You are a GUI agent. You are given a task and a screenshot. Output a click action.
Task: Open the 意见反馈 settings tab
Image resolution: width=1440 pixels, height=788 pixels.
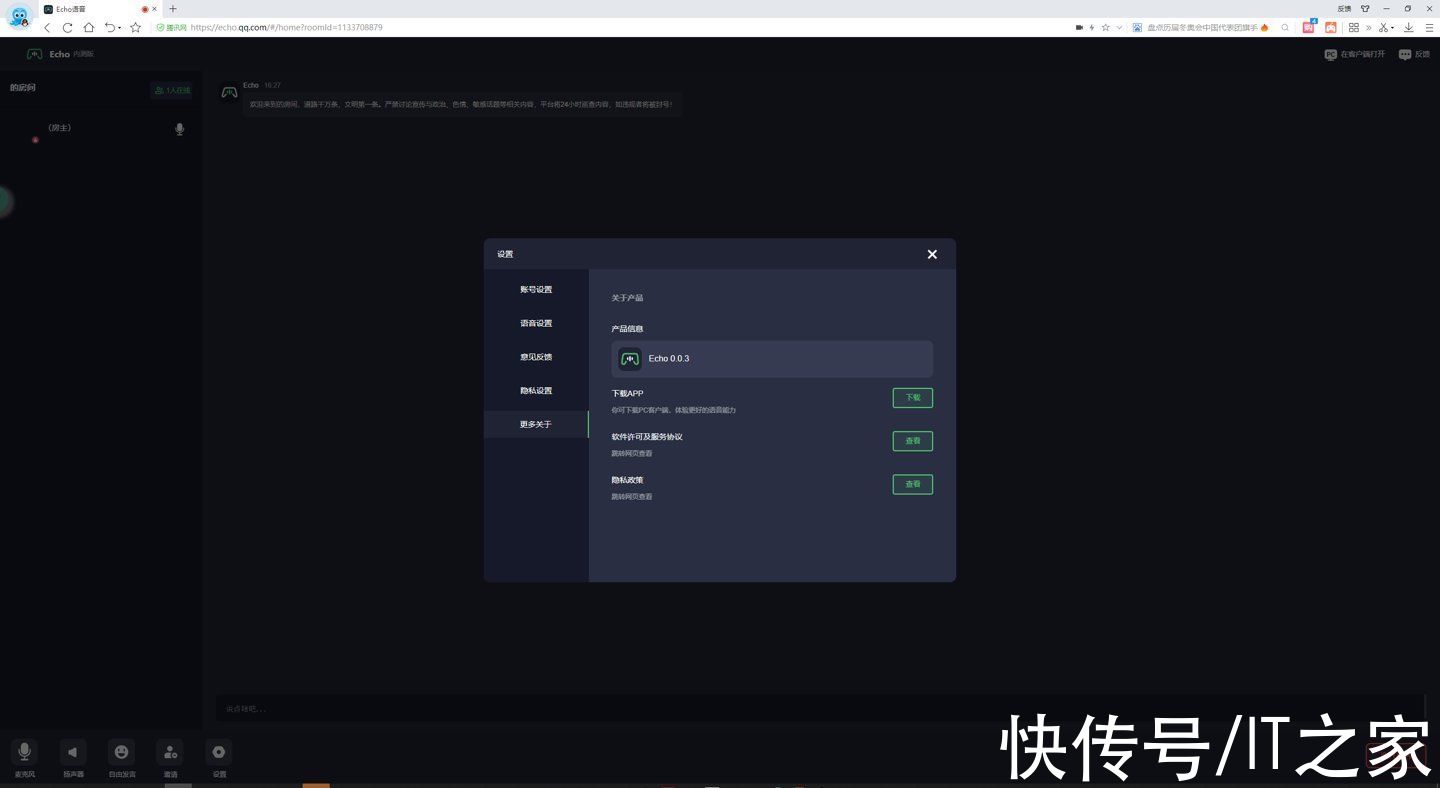[536, 357]
